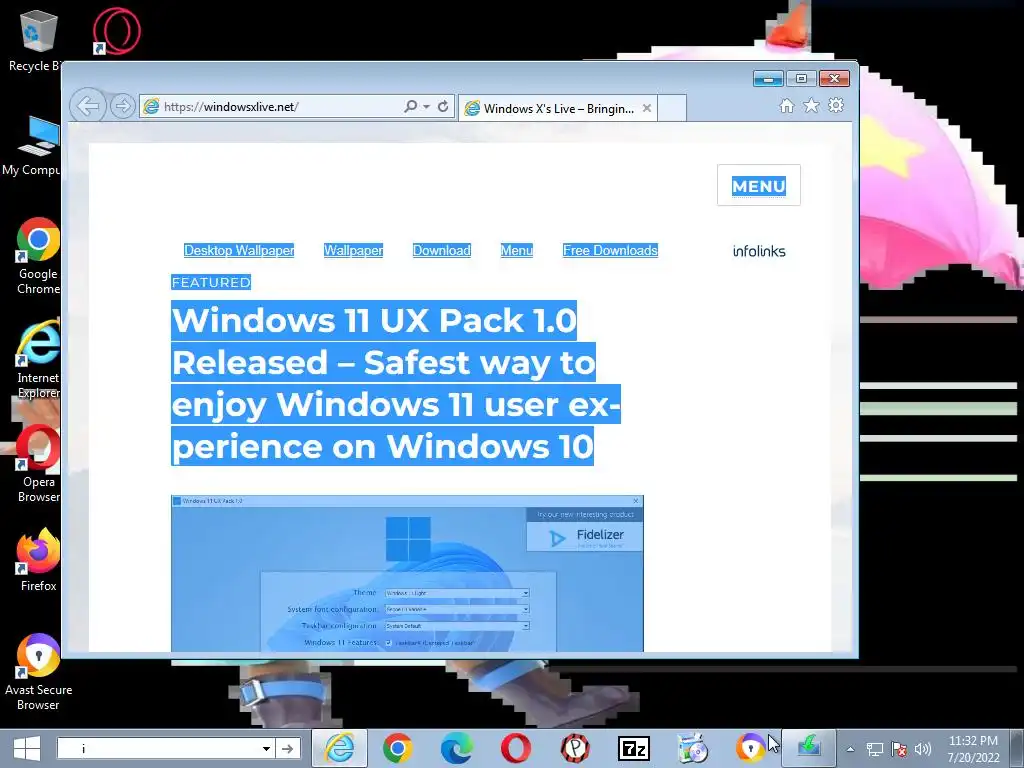The image size is (1024, 768).
Task: Open the Home page icon
Action: [x=787, y=106]
